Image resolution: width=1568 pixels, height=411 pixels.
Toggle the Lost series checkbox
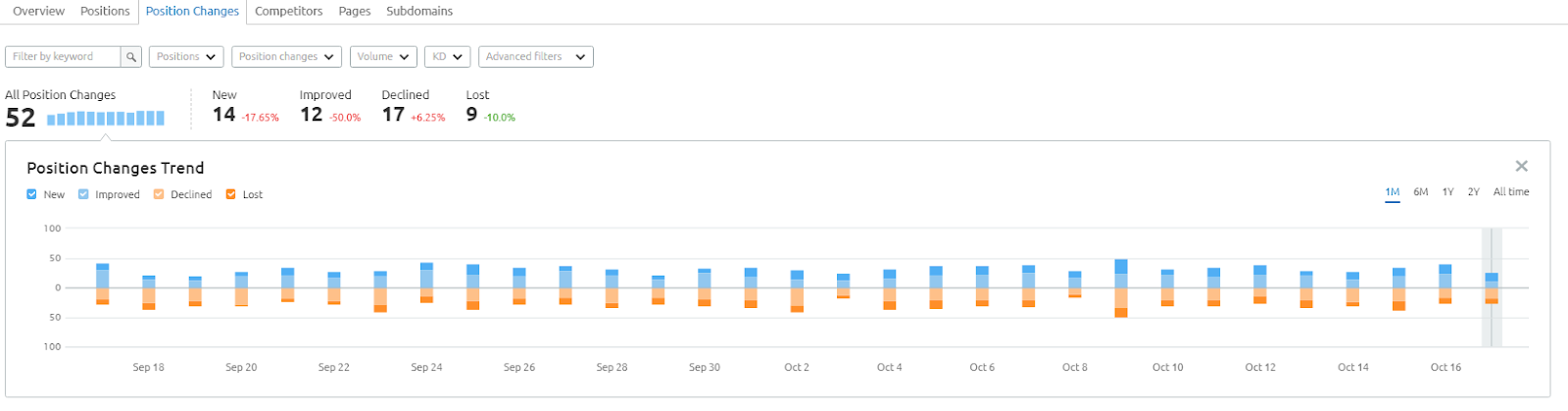[x=231, y=194]
